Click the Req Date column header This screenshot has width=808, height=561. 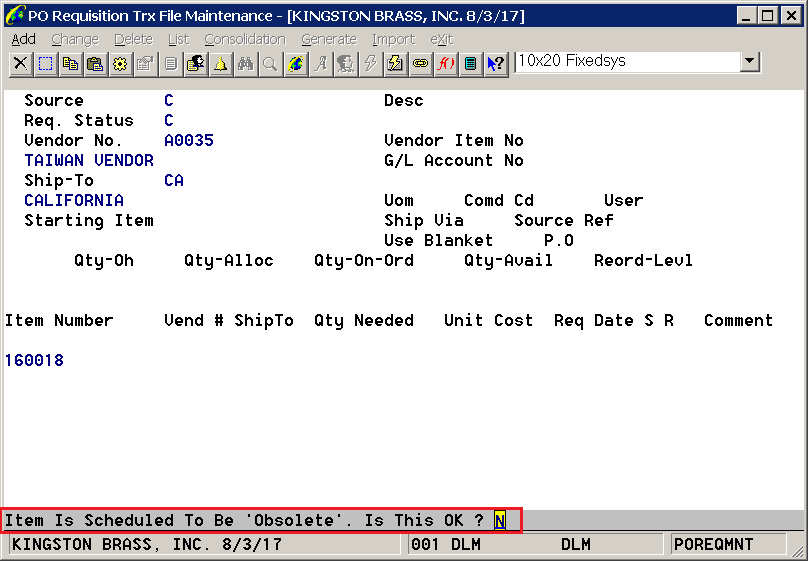[594, 320]
